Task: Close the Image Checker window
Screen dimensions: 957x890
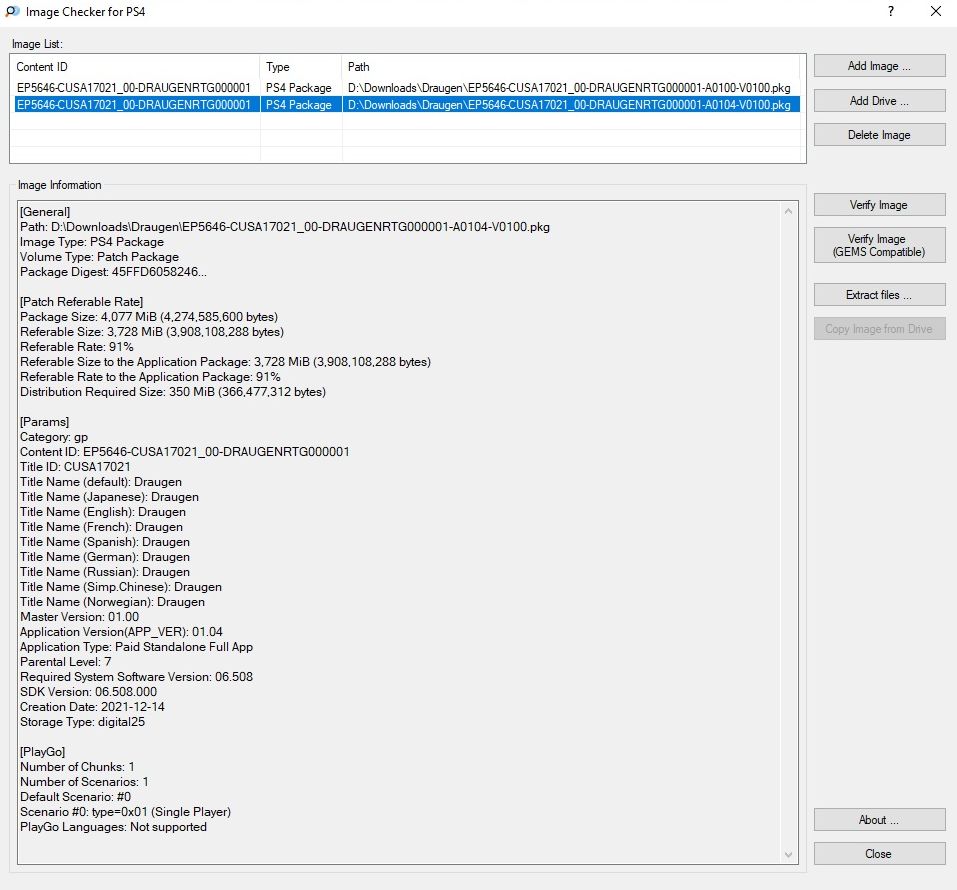Action: click(936, 12)
